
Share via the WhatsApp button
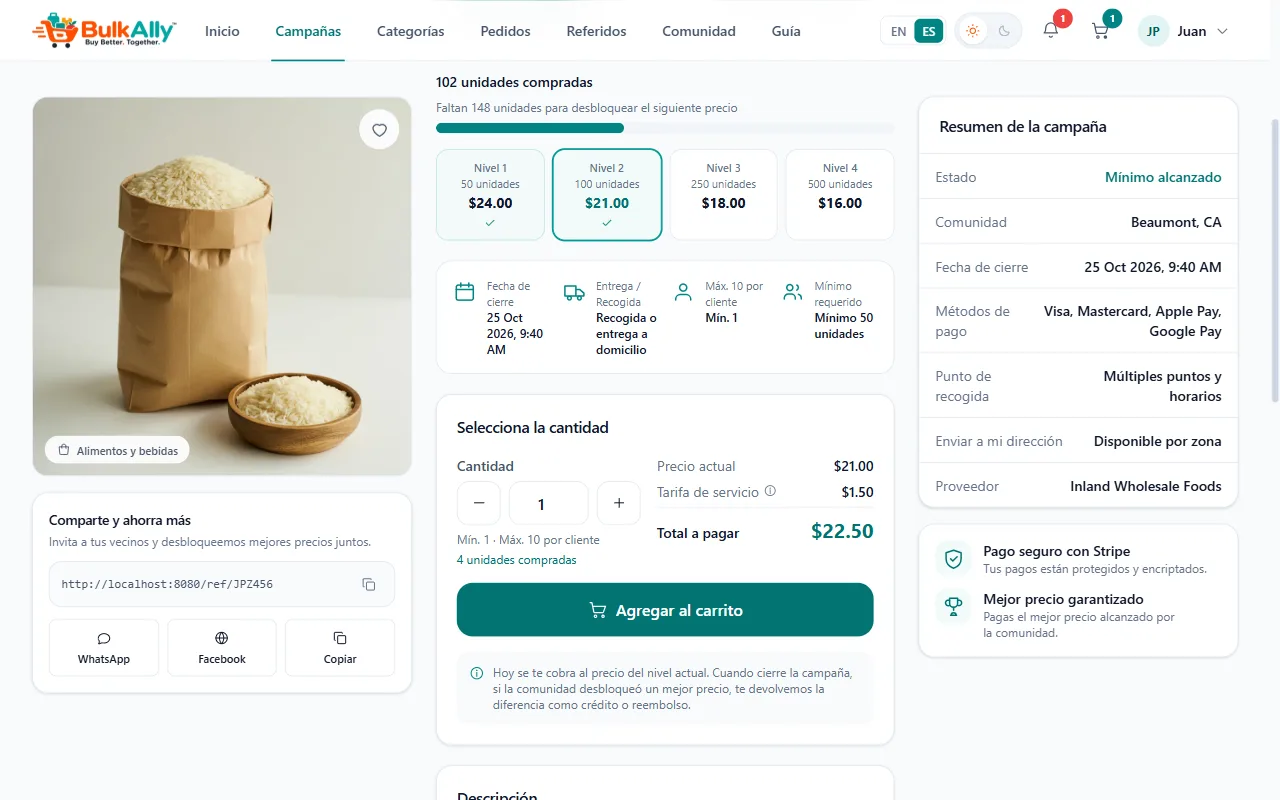pyautogui.click(x=104, y=648)
